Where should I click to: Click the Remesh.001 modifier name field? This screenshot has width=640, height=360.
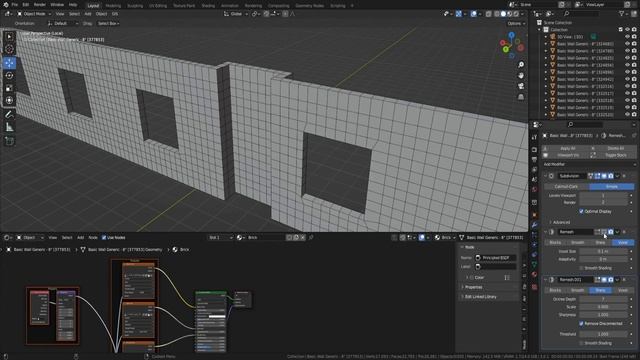576,280
